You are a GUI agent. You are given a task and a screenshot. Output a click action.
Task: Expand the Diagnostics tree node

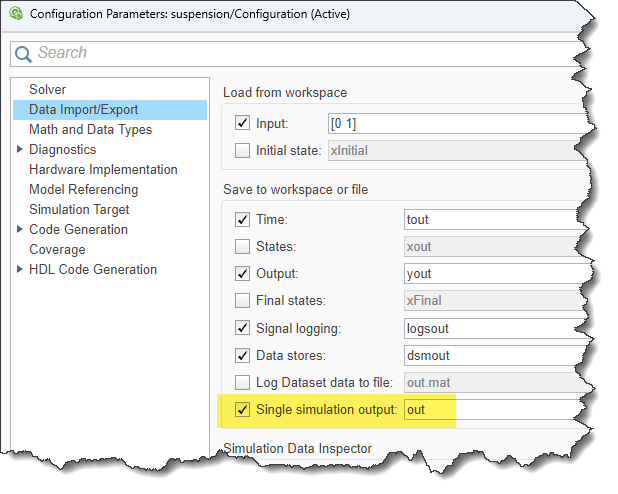20,149
